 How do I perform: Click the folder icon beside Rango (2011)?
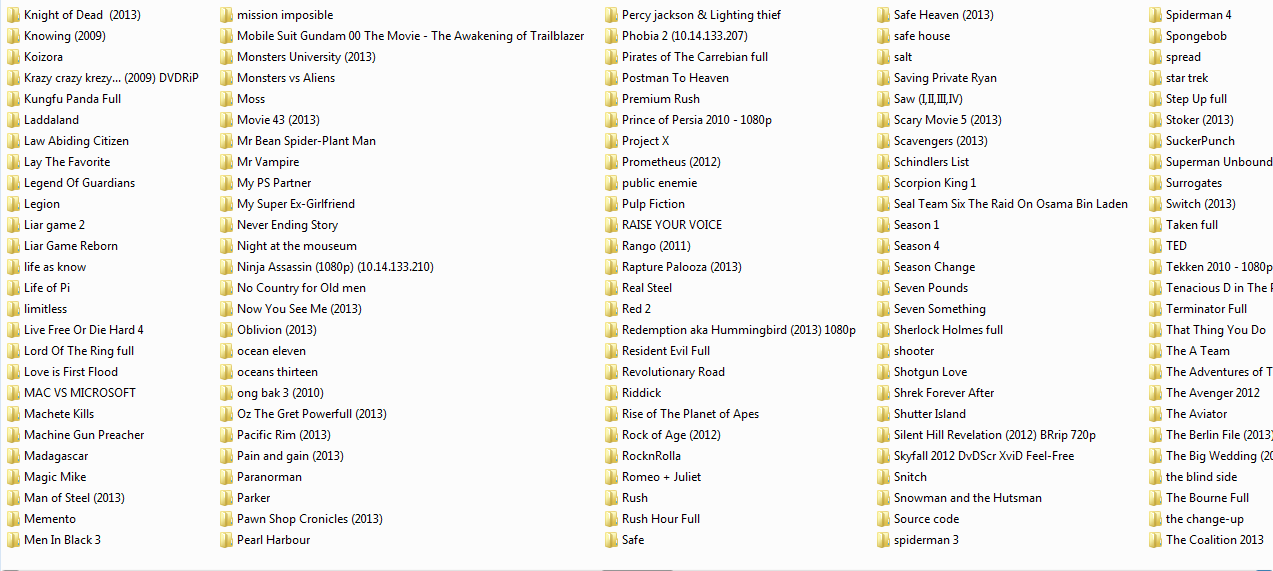(611, 246)
